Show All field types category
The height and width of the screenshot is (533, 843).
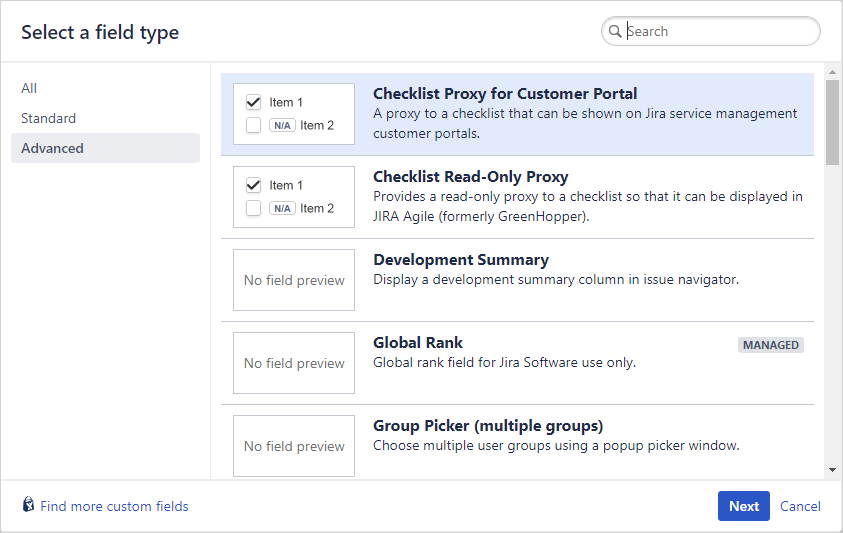click(29, 88)
